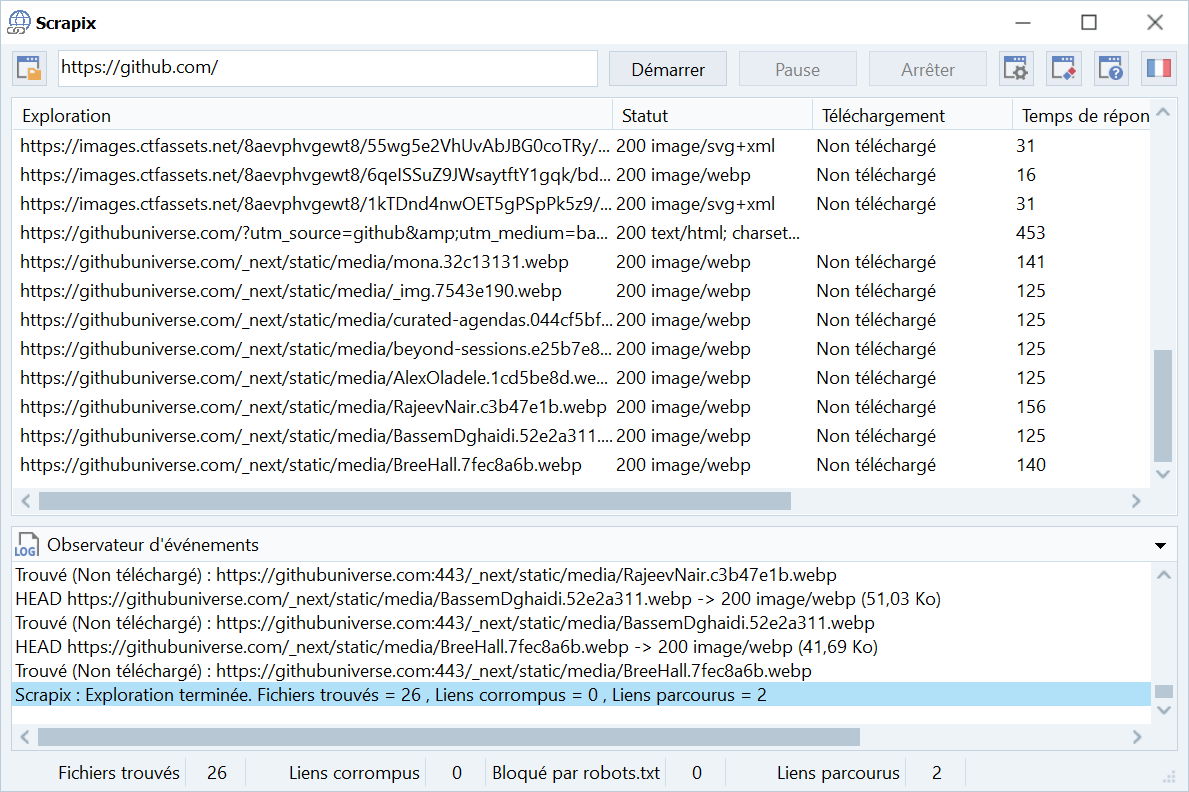Image resolution: width=1189 pixels, height=792 pixels.
Task: Click the eraser clear-results icon
Action: (1063, 69)
